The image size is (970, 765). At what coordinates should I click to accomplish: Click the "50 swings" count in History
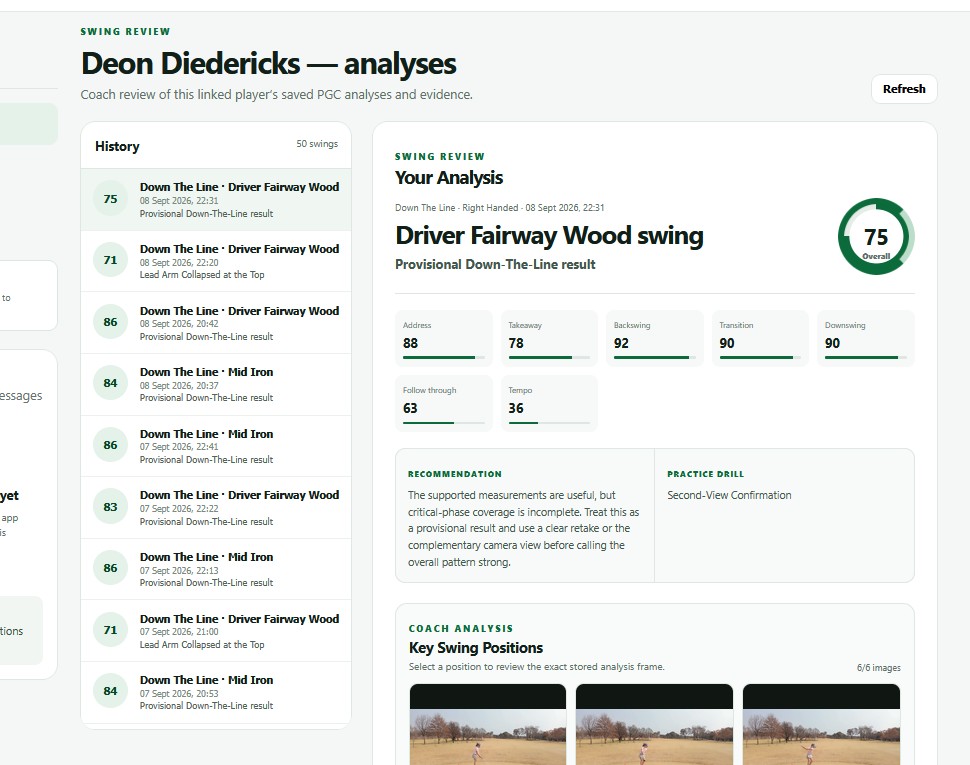pyautogui.click(x=317, y=143)
